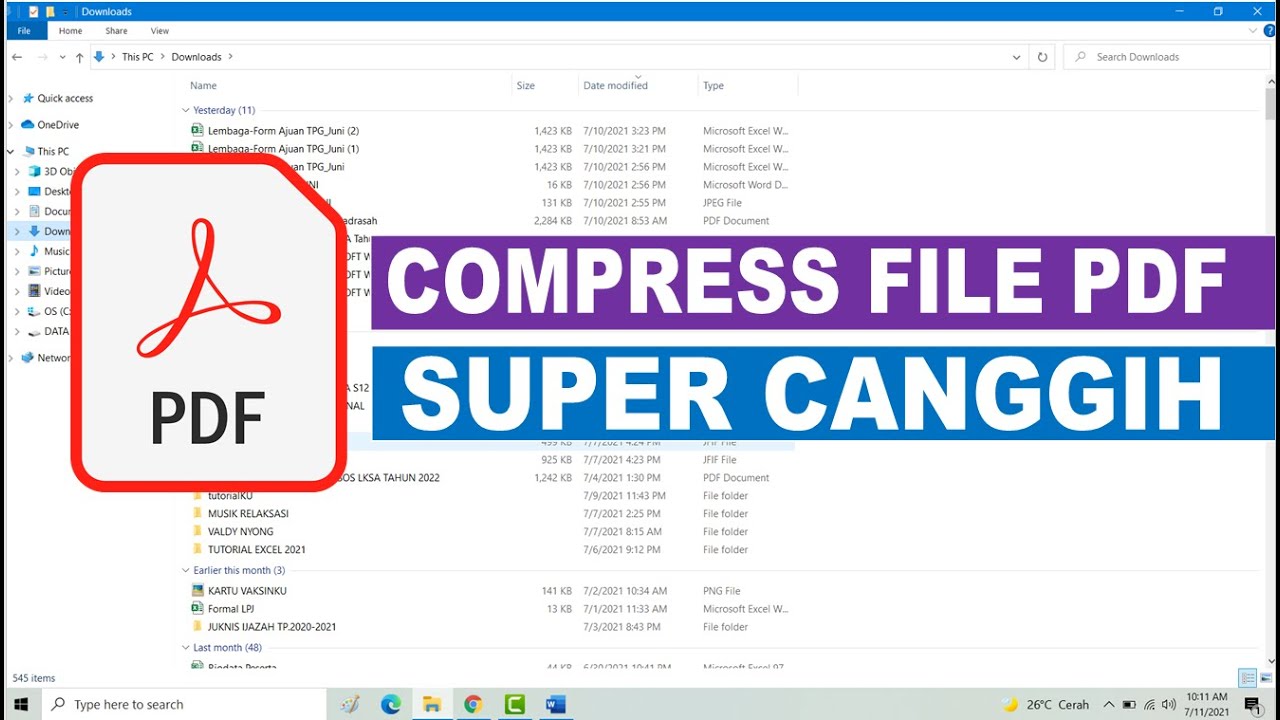Select Quick access in navigation pane
Viewport: 1280px width, 720px height.
pos(65,98)
